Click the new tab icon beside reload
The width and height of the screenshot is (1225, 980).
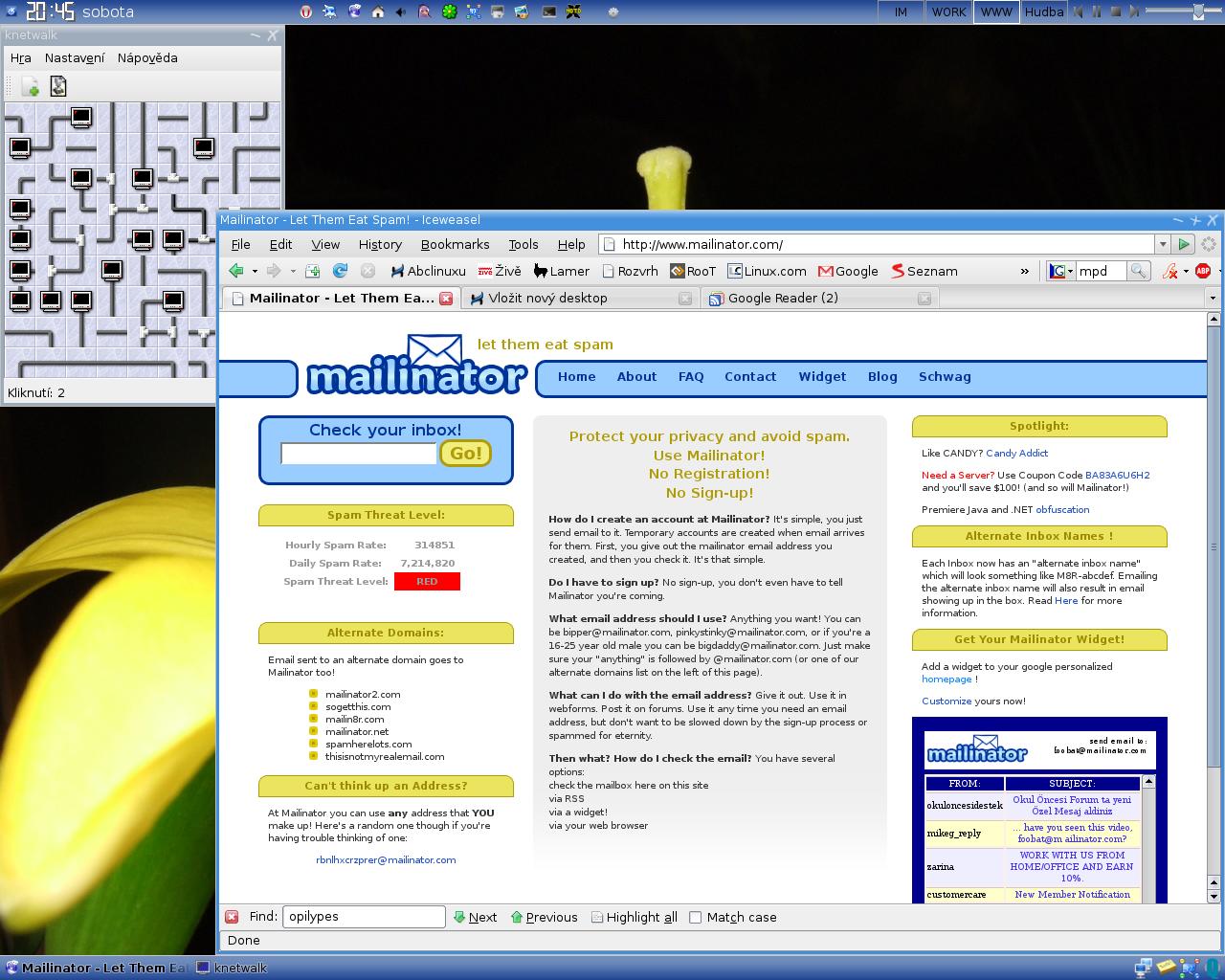(x=312, y=271)
